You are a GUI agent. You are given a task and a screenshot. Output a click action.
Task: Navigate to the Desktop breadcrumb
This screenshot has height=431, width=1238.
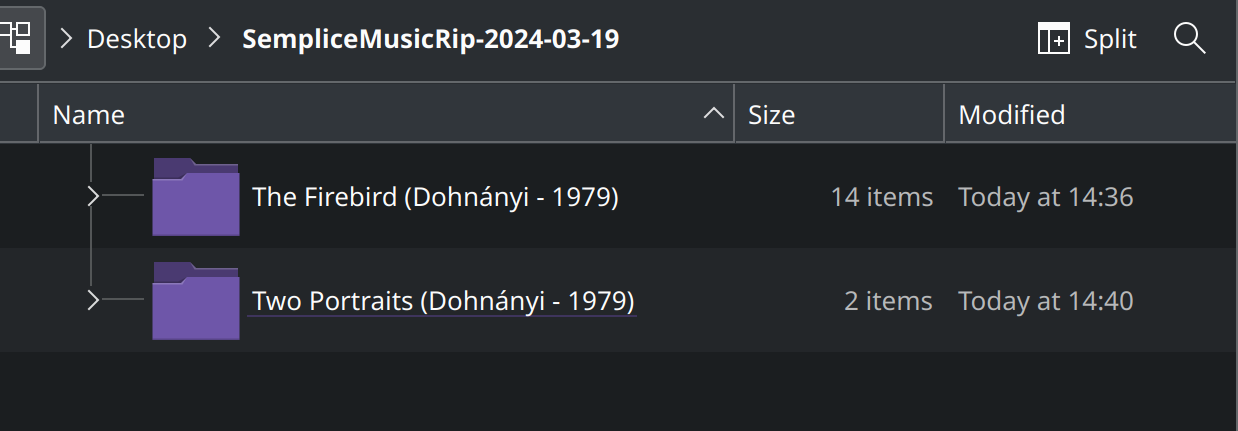(137, 39)
